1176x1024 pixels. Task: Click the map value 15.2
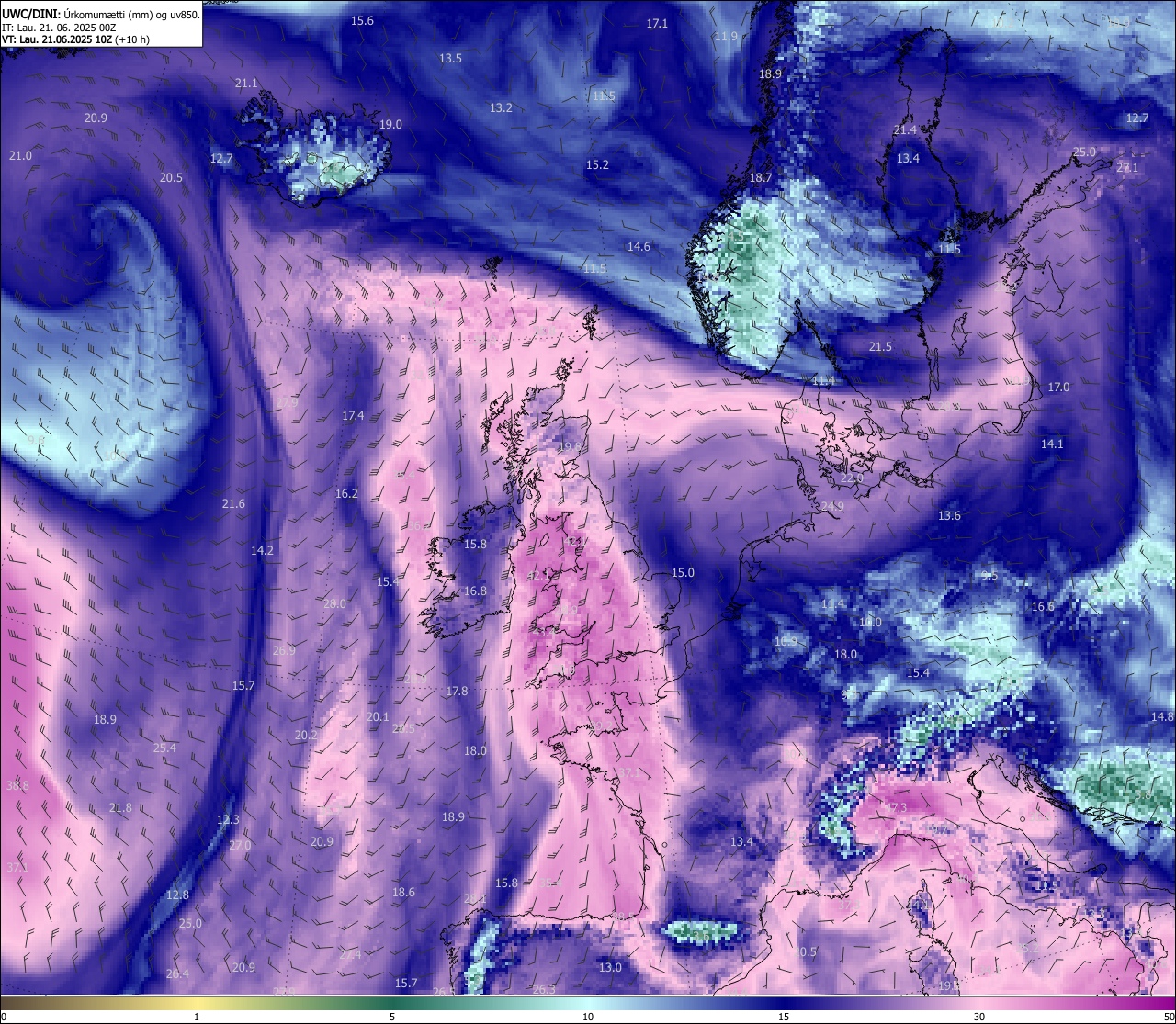click(597, 164)
